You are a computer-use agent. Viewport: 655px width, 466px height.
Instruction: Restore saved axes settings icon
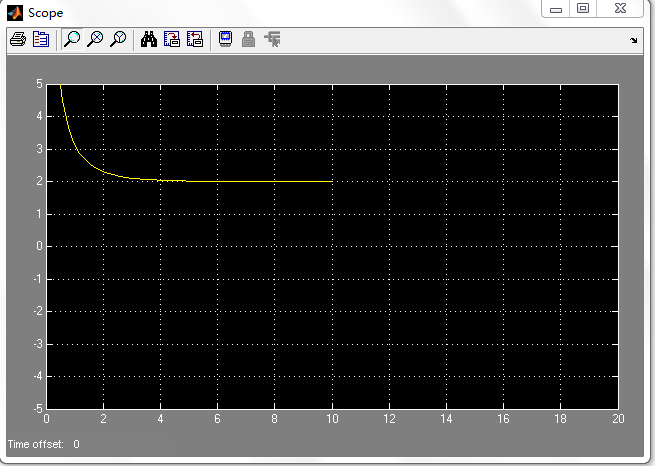coord(195,39)
